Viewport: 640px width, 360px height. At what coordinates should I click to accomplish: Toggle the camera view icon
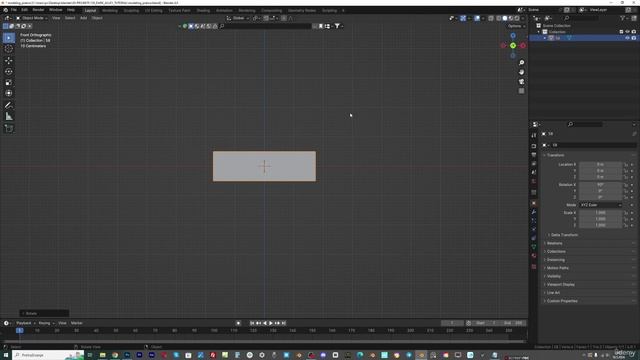click(521, 82)
